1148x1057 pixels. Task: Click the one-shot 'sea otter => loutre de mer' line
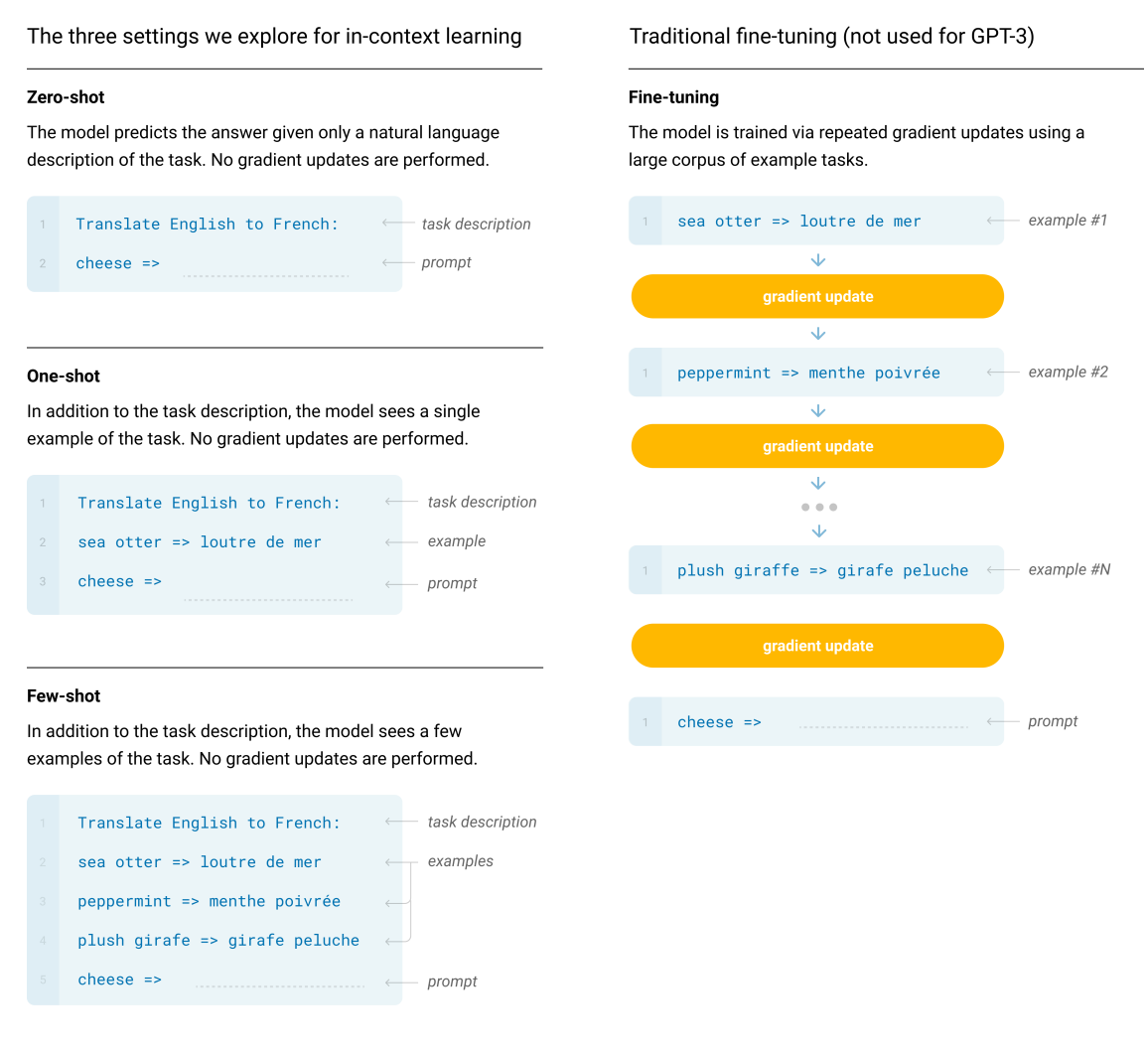(200, 542)
